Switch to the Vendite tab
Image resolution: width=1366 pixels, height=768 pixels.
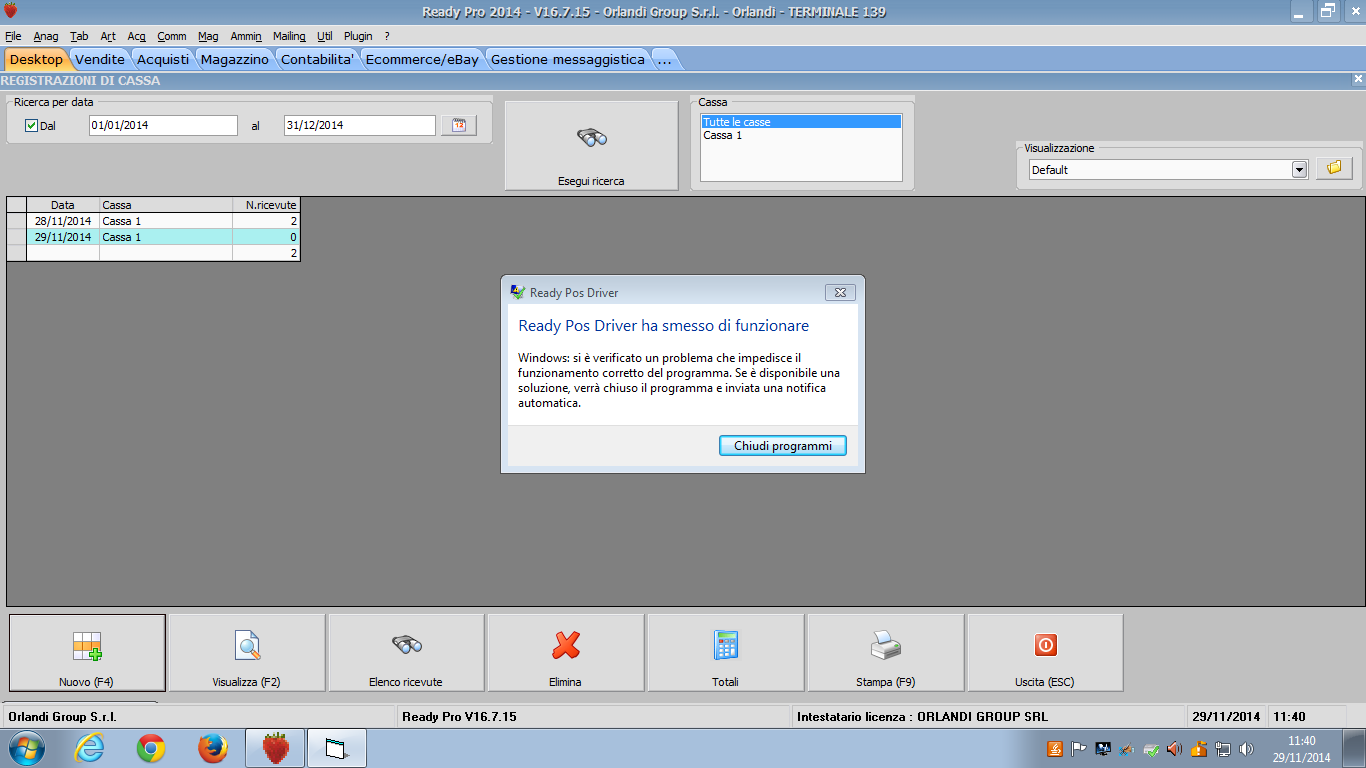(x=100, y=59)
